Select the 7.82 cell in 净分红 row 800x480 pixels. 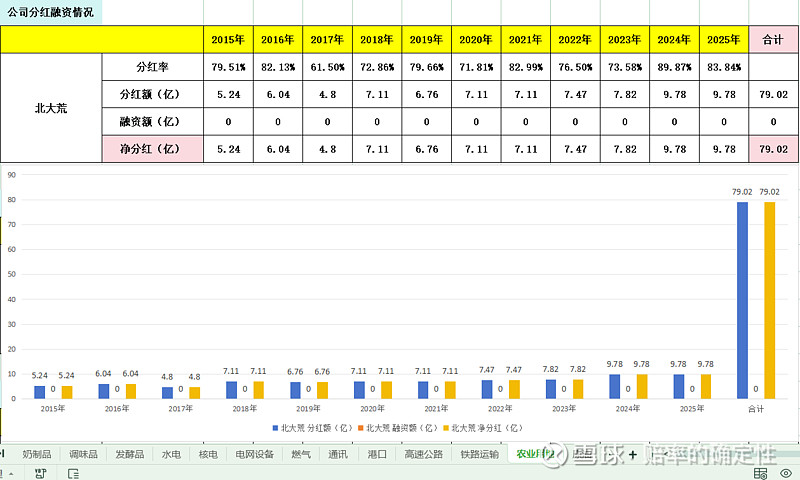624,149
